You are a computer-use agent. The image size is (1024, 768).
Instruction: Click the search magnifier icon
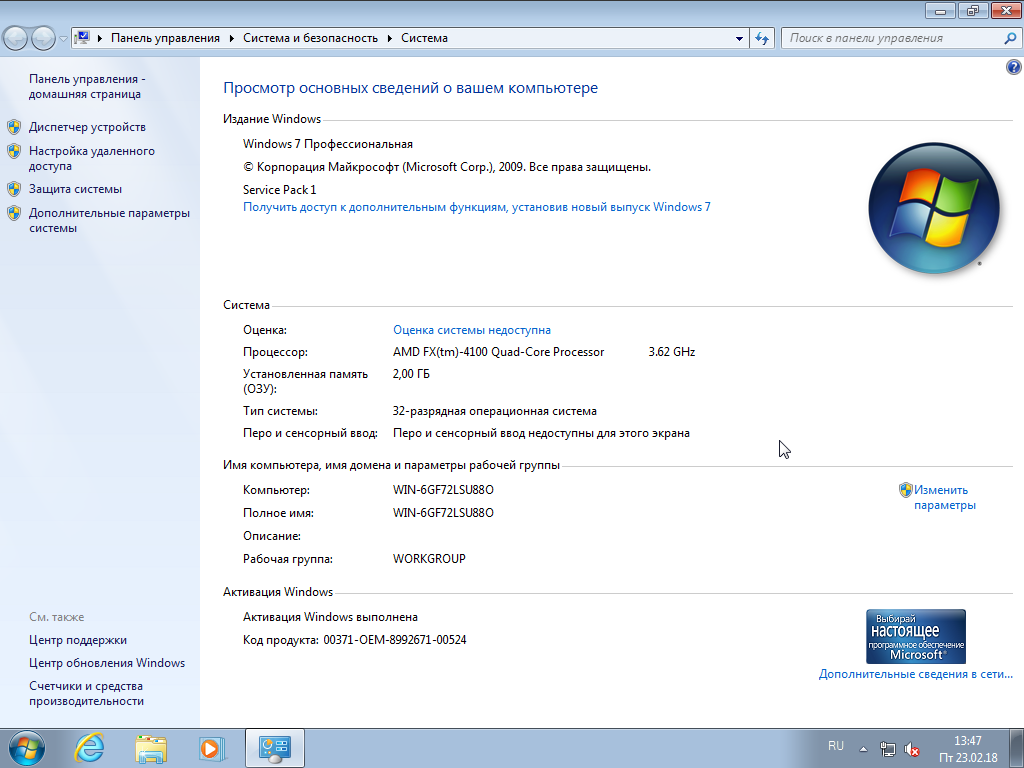click(1010, 39)
